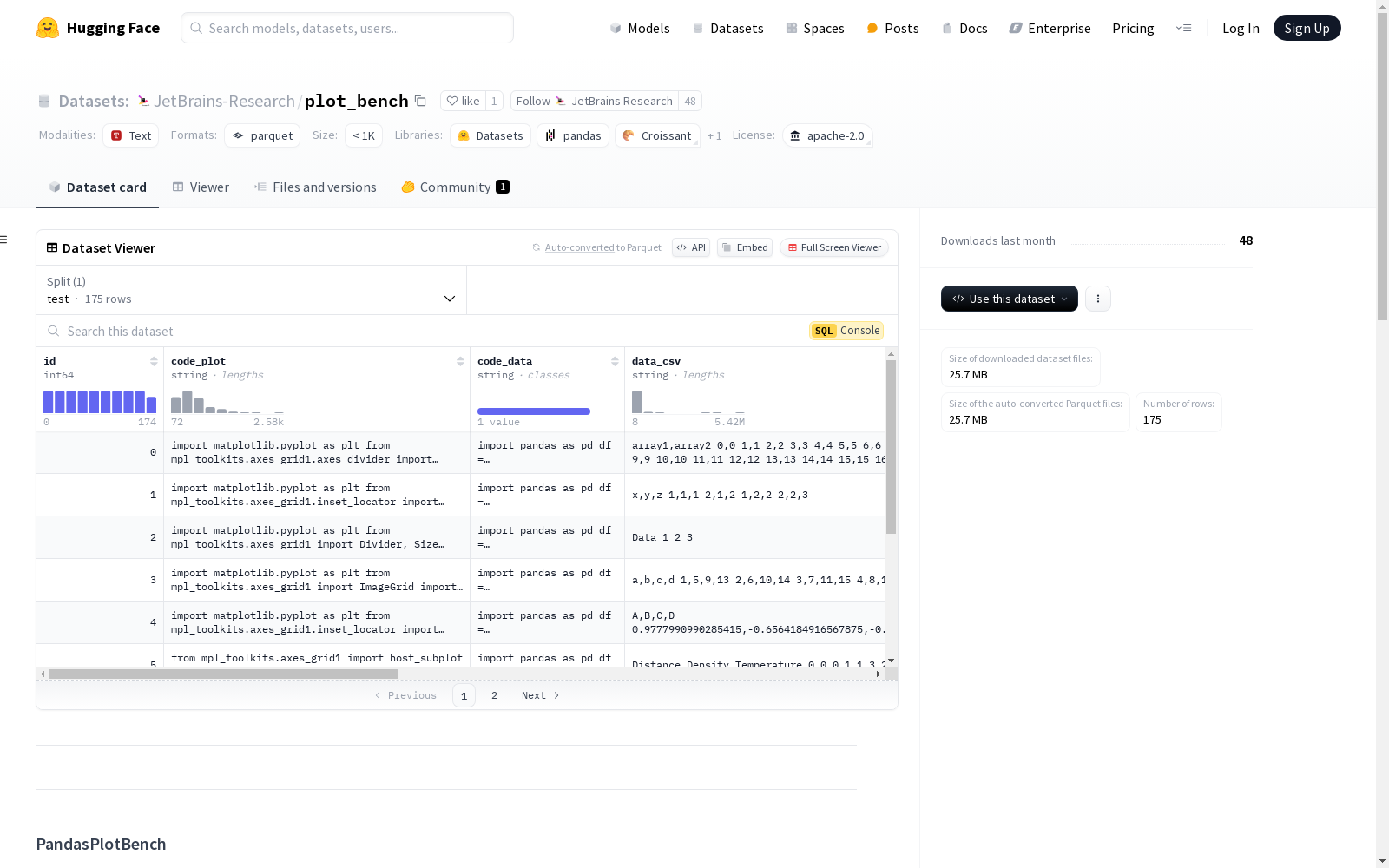Open Enterprise in the top navigation
Screen dimensions: 1389x868
pyautogui.click(x=1050, y=28)
